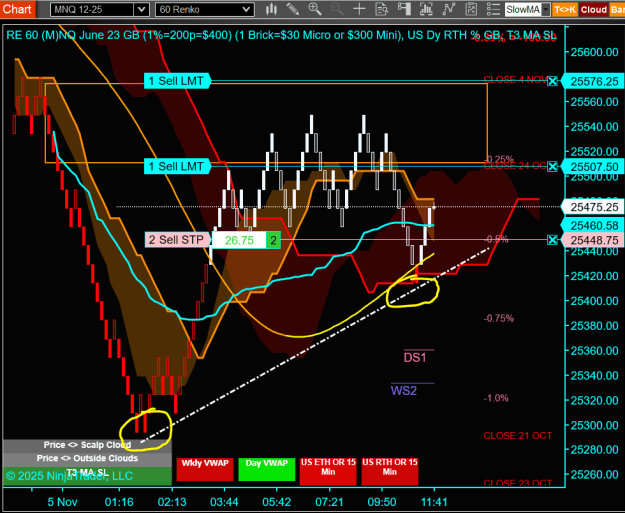Click the partially visible Bar button

click(x=617, y=10)
